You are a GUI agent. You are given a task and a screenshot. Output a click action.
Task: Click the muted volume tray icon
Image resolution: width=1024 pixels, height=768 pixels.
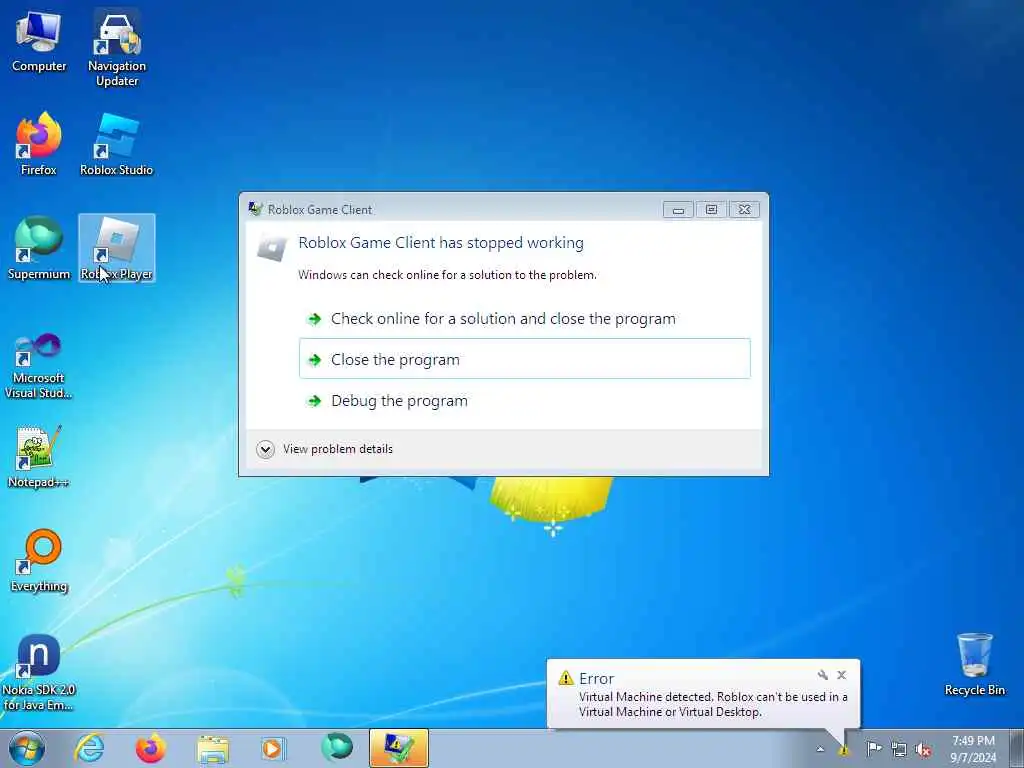[923, 750]
